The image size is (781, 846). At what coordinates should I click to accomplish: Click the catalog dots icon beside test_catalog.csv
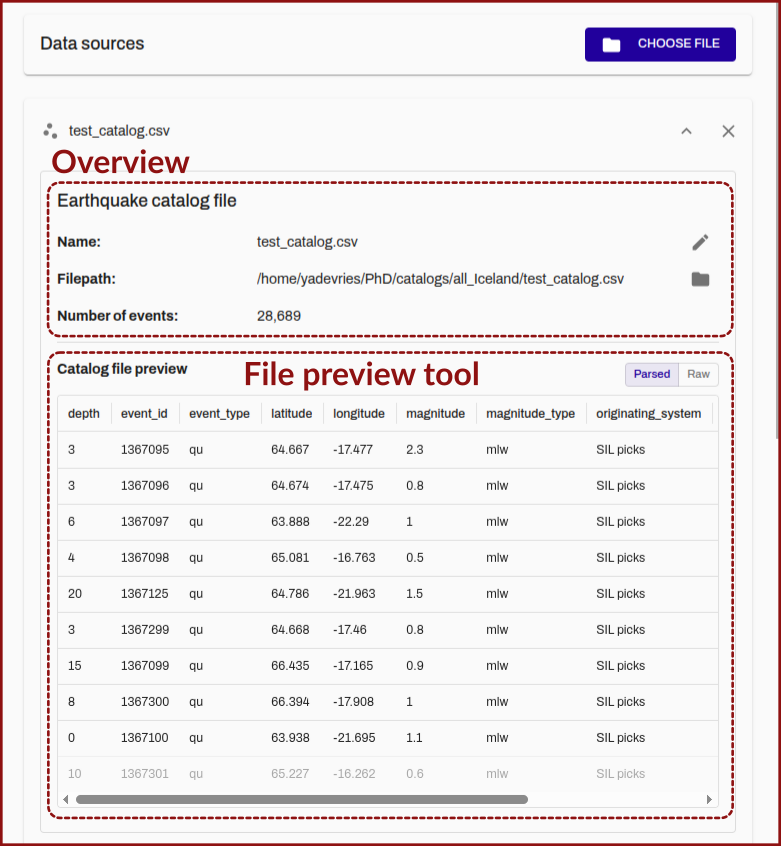[50, 131]
